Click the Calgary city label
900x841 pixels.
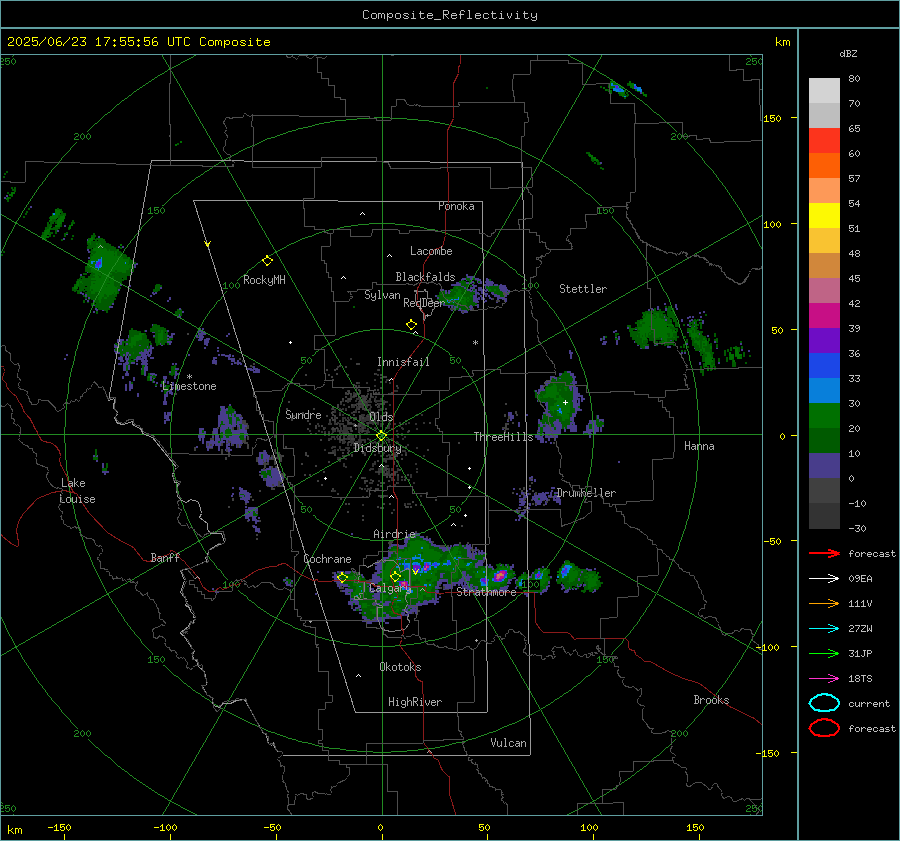click(390, 588)
